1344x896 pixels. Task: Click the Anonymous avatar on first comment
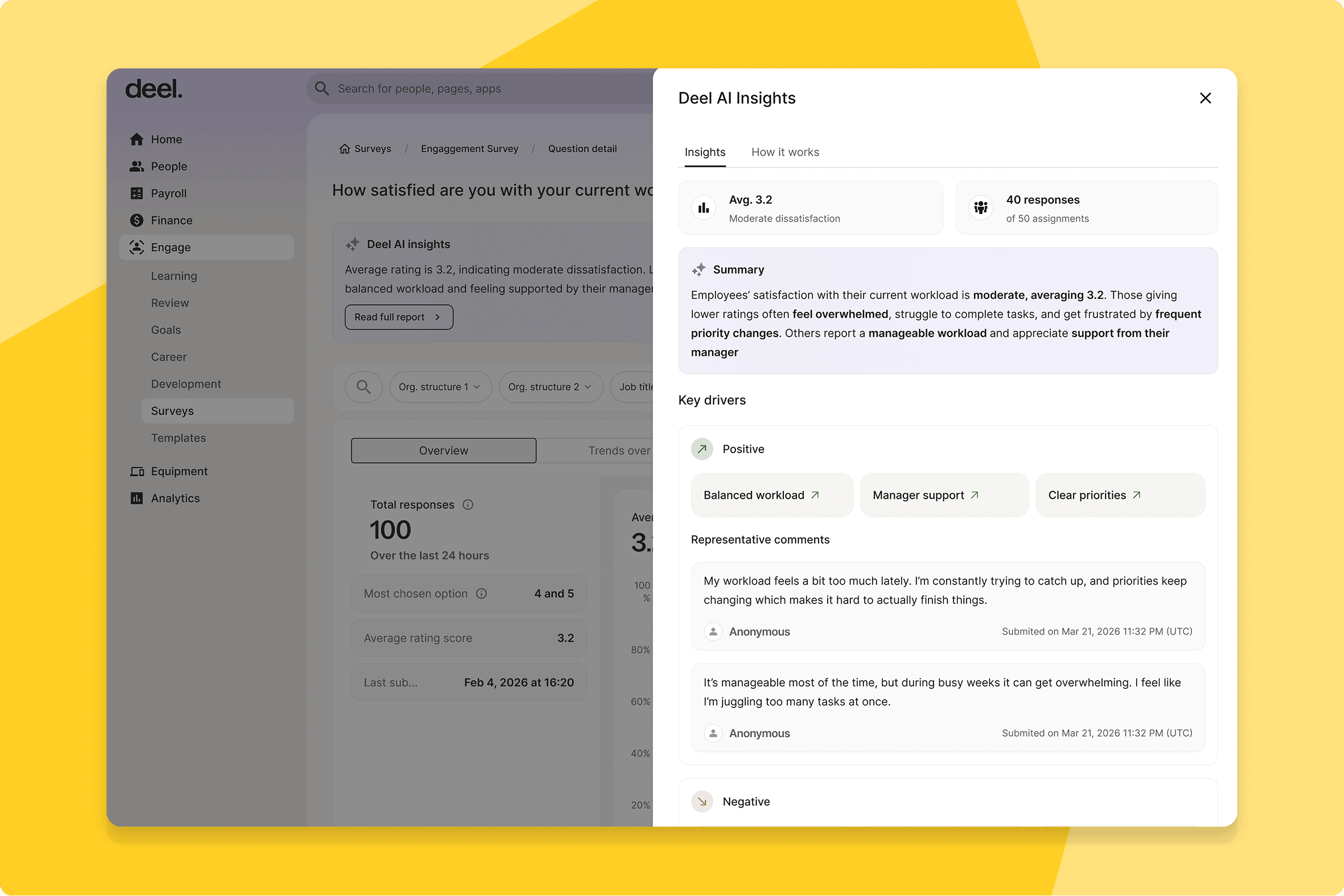713,632
